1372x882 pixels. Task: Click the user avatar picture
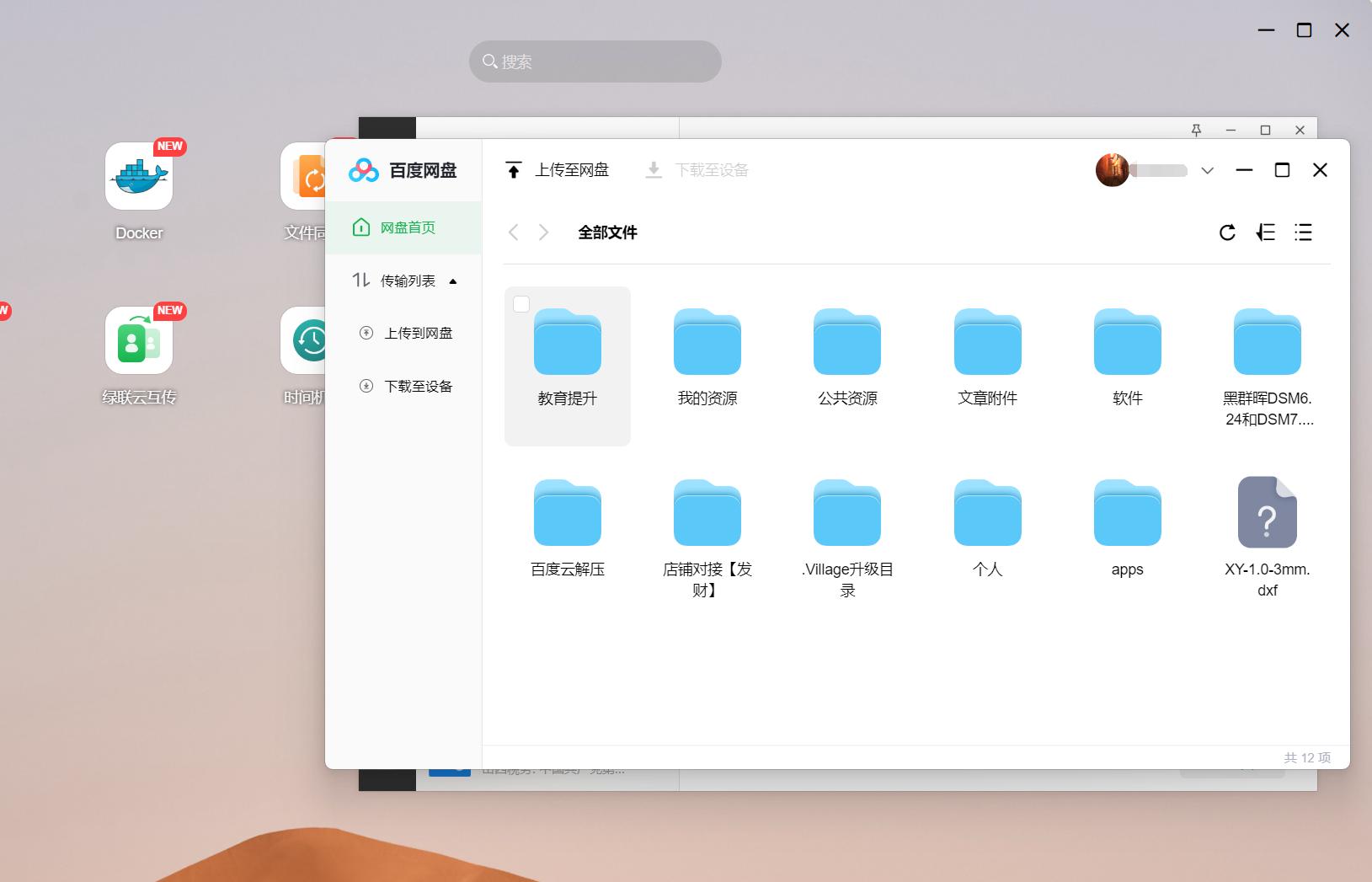1112,169
